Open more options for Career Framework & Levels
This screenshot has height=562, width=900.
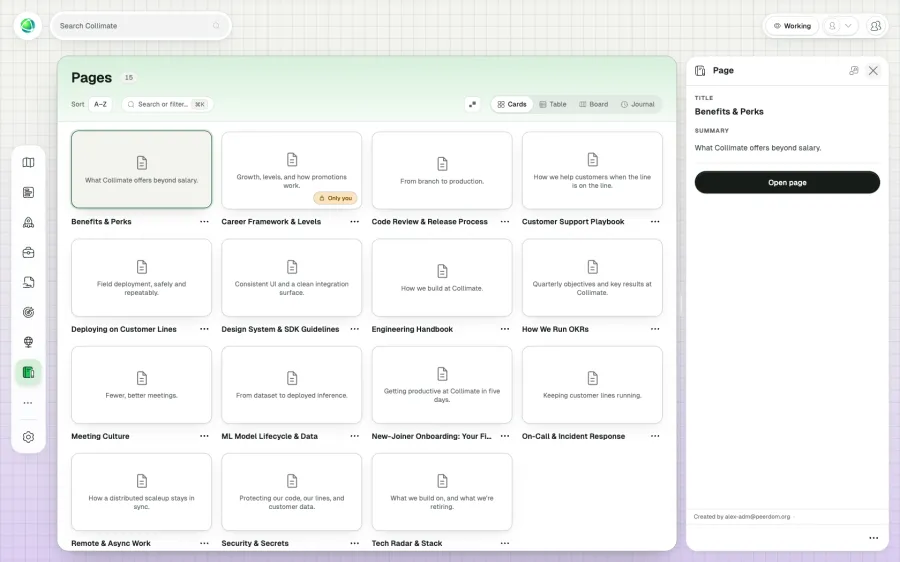point(355,222)
